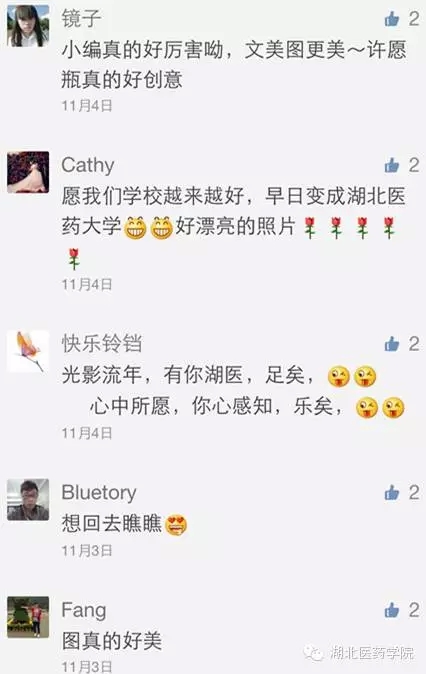
Task: Click the username Fang
Action: click(x=84, y=610)
